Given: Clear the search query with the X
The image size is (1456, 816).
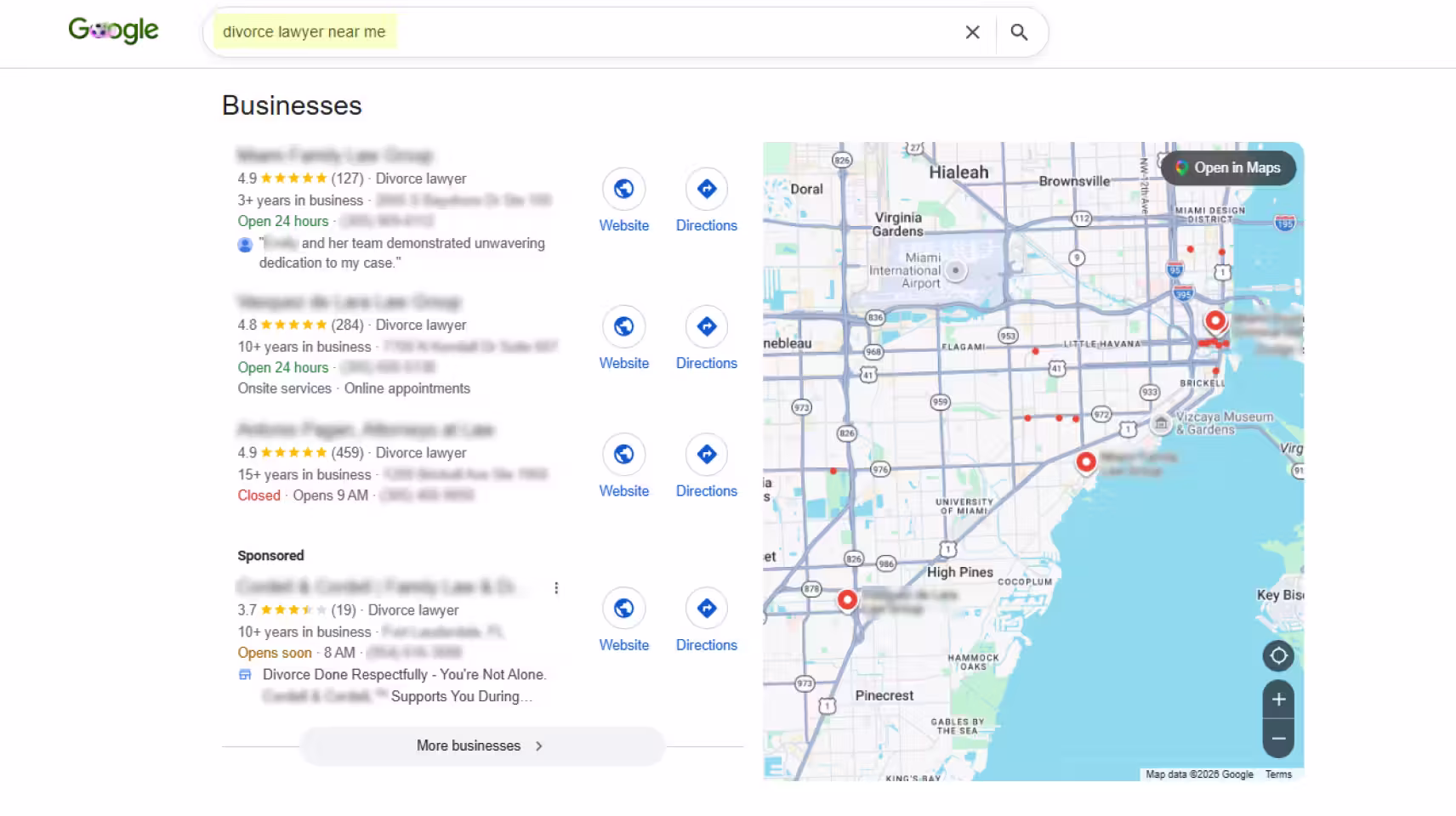Looking at the screenshot, I should coord(972,32).
